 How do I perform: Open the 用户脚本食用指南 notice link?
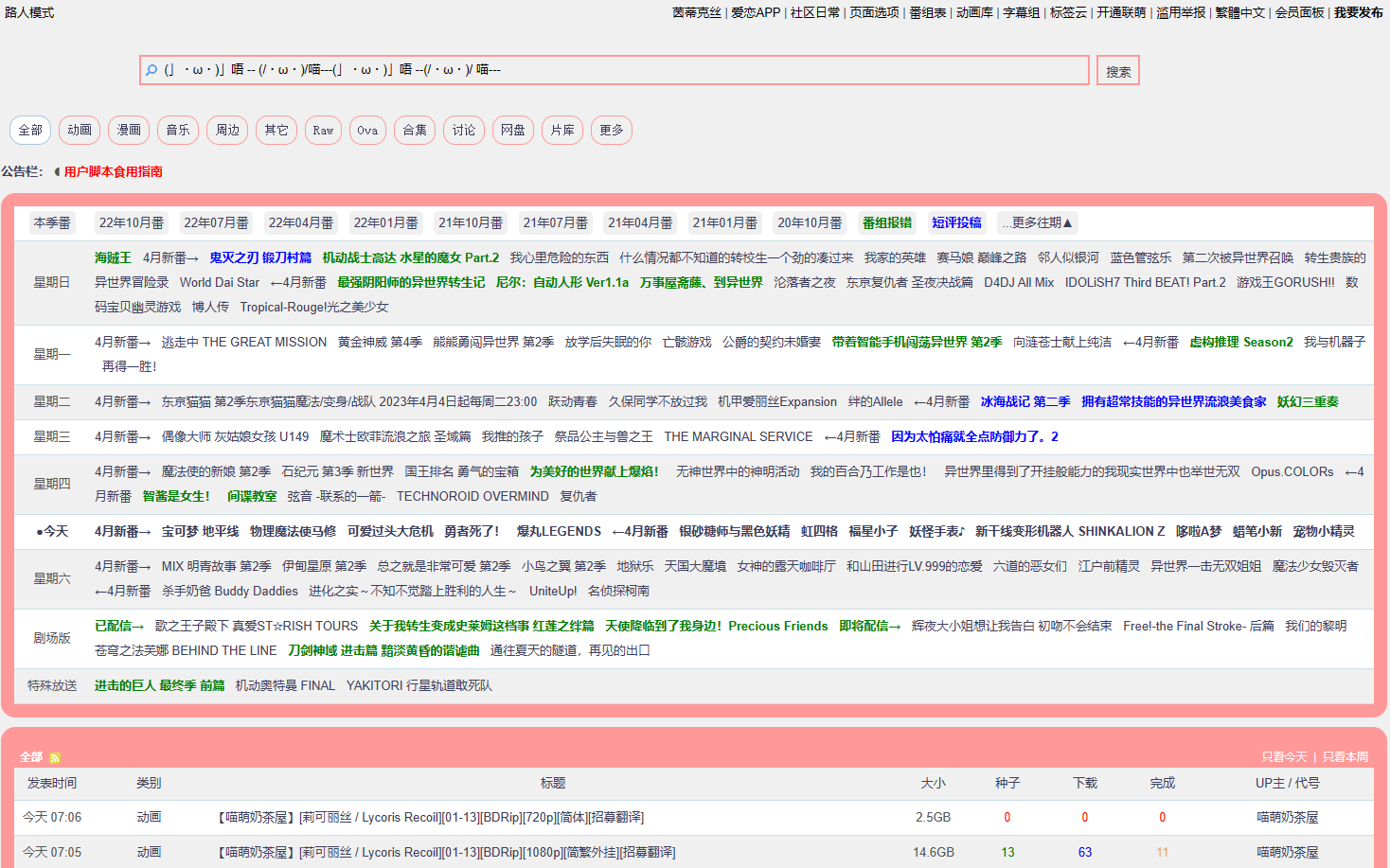point(114,172)
